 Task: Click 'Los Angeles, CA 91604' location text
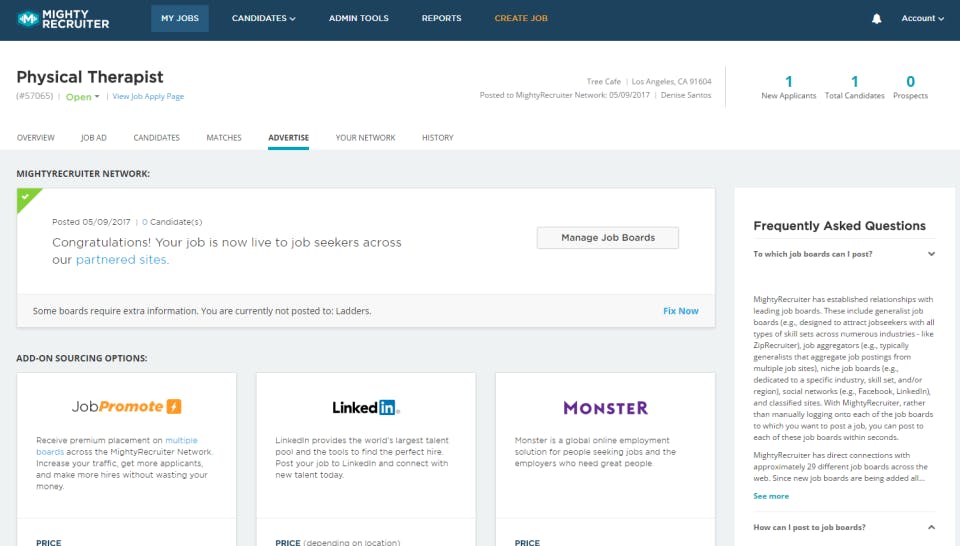click(672, 81)
